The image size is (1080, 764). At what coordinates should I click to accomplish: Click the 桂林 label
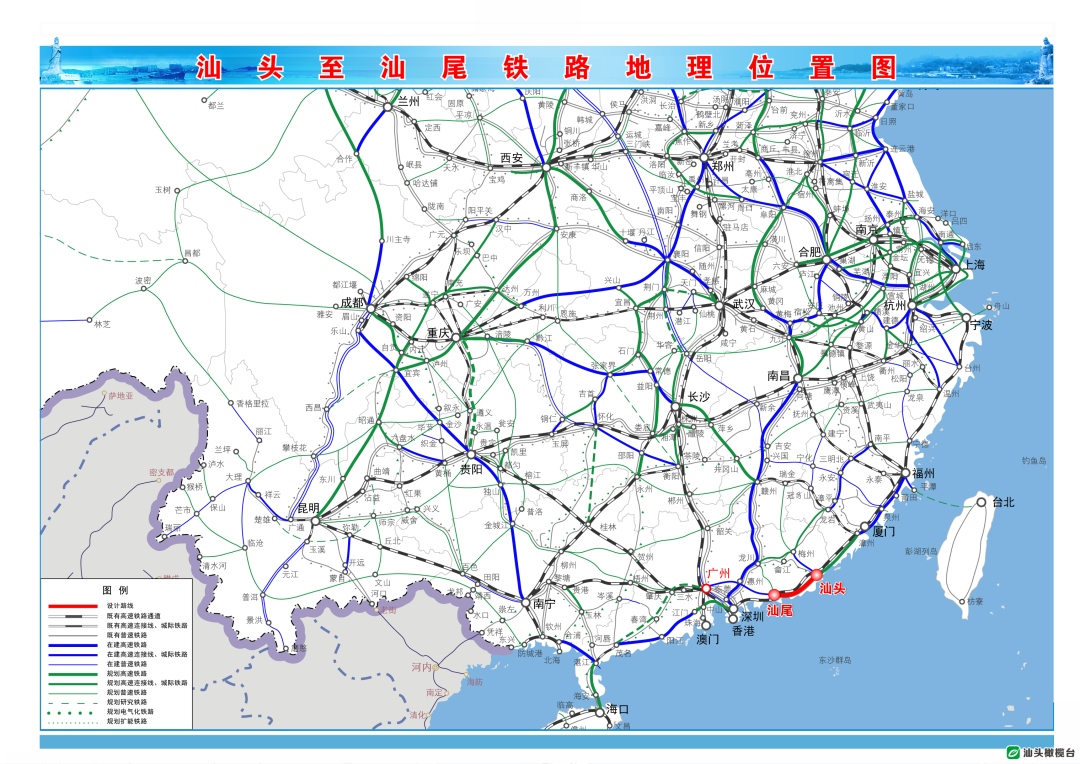[608, 526]
